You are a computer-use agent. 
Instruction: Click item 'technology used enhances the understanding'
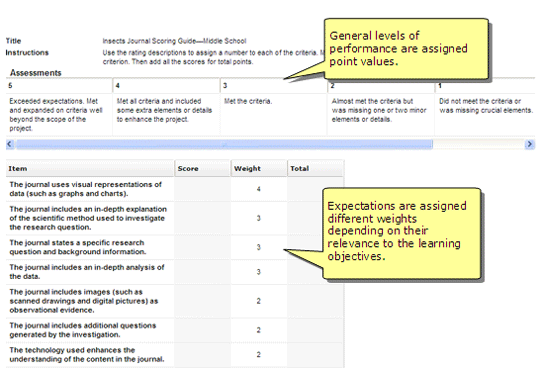87,355
